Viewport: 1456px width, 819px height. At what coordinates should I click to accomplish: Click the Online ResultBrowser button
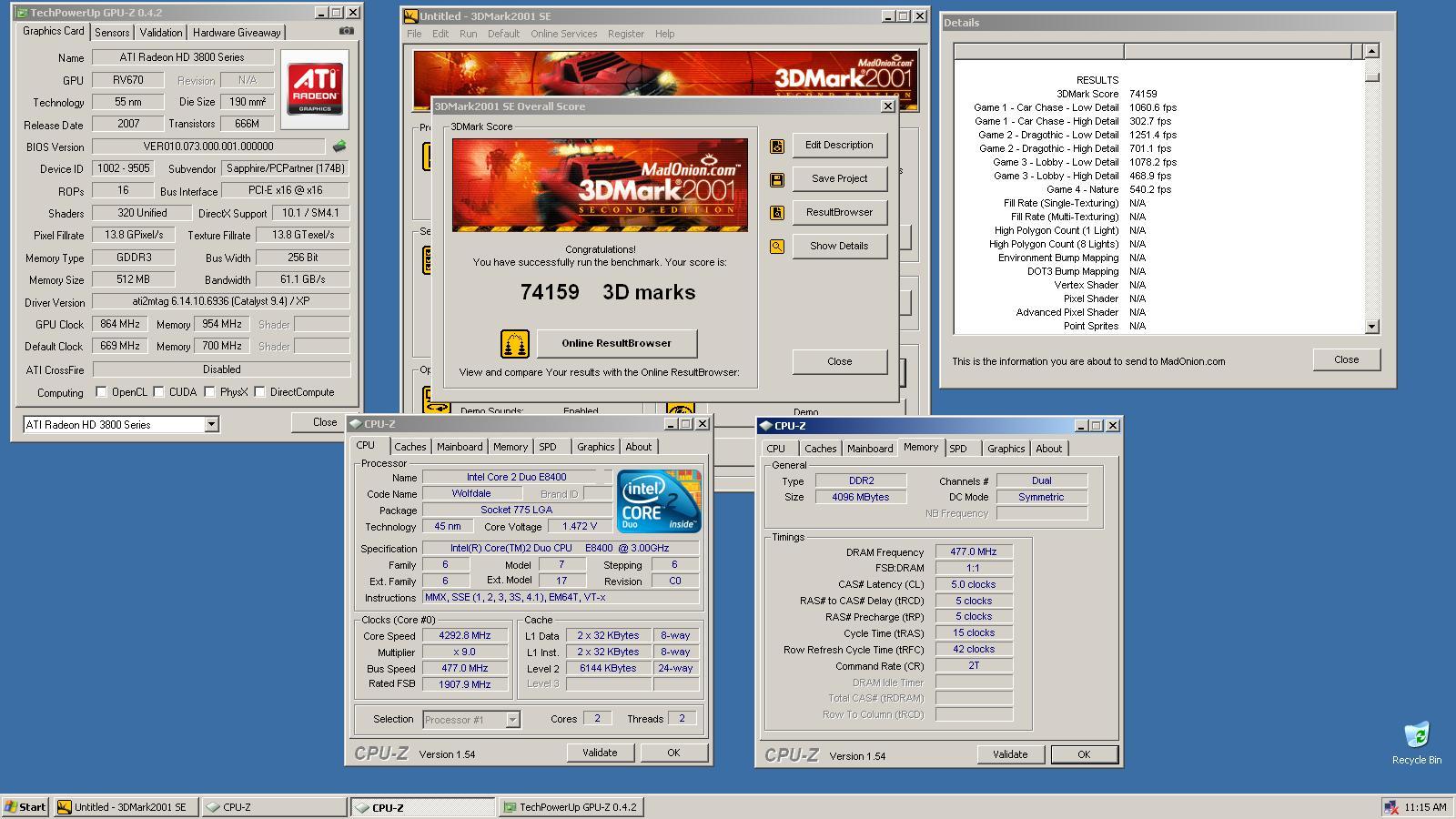617,344
